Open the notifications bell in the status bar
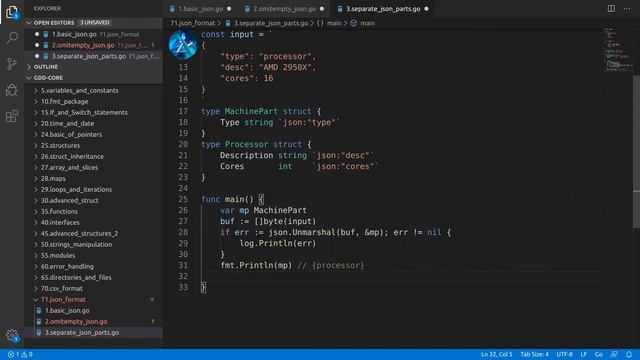 click(629, 354)
